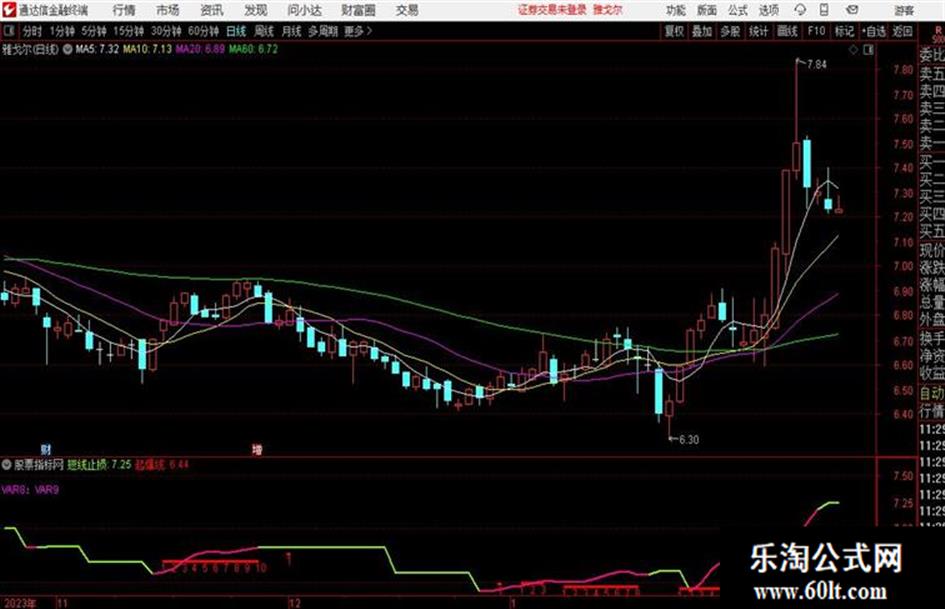Screen dimensions: 945x609
Task: Open the 多周期 multi-period view
Action: [x=323, y=31]
